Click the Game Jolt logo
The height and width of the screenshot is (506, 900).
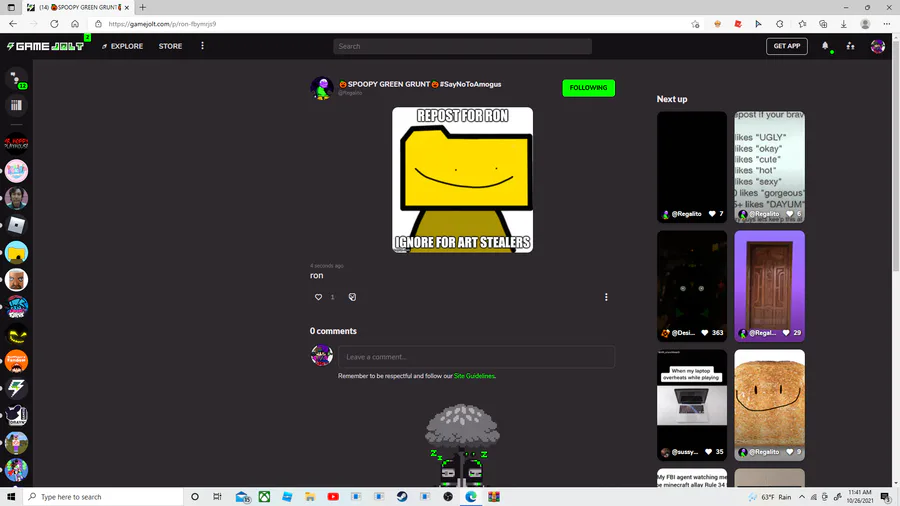[x=45, y=46]
